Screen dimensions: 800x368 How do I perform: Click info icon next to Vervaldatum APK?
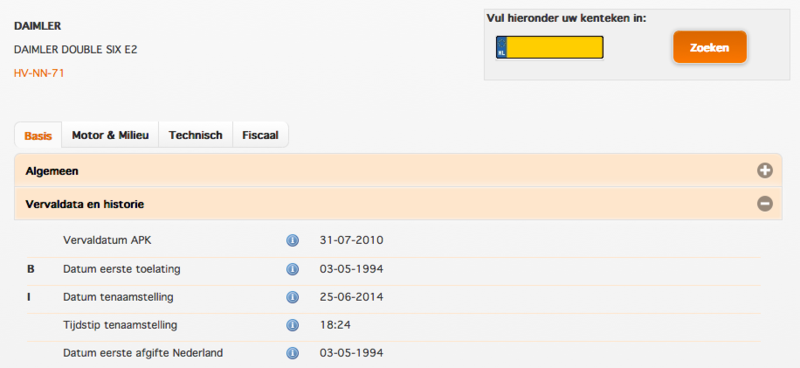click(292, 240)
